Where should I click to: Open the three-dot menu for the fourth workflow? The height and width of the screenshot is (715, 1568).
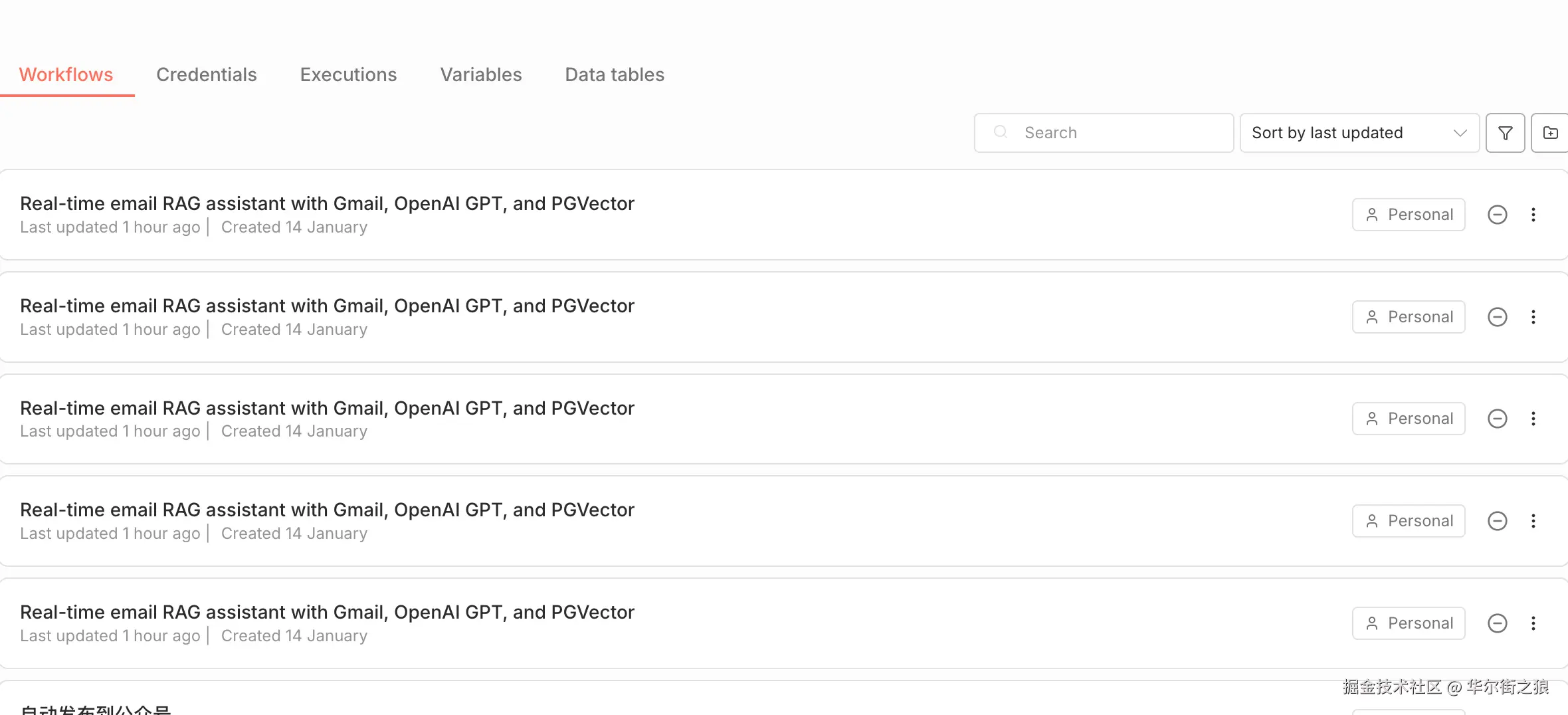tap(1533, 521)
